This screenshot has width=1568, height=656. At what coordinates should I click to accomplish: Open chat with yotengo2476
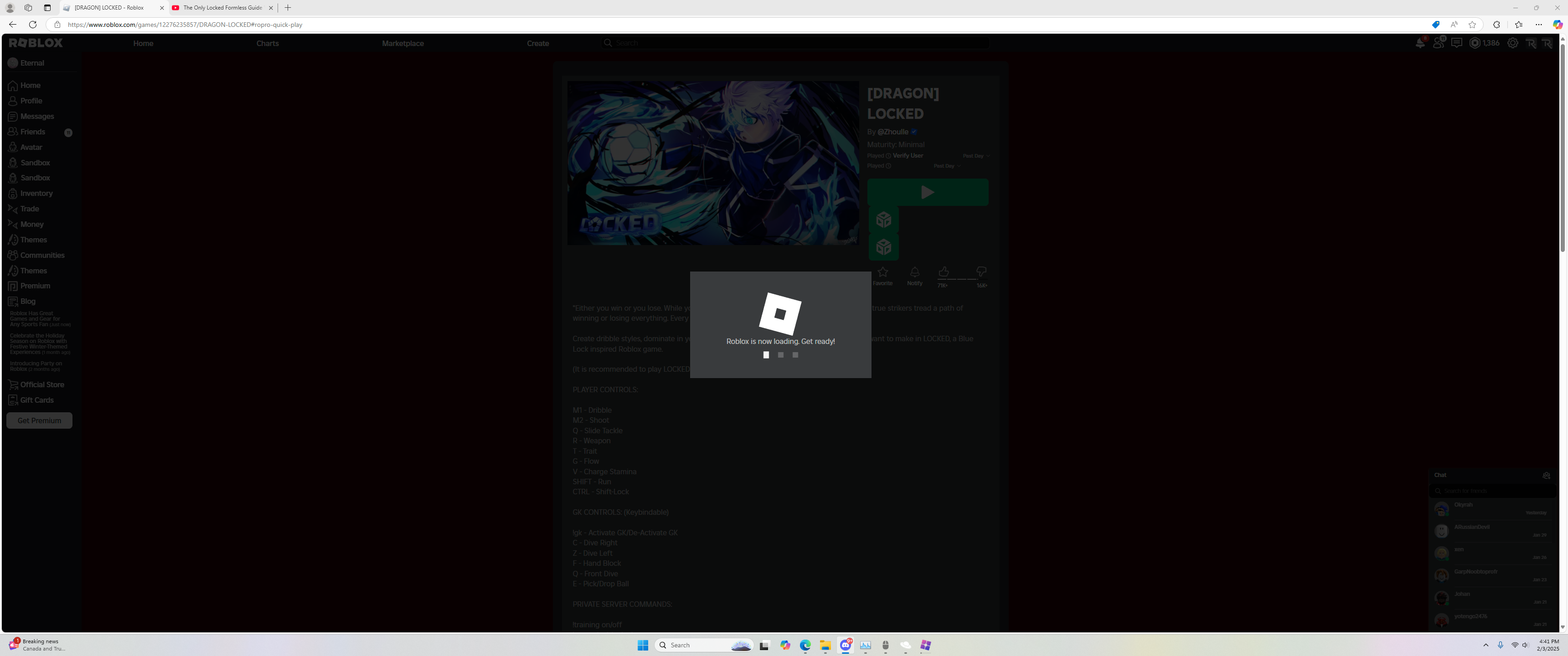coord(1492,620)
